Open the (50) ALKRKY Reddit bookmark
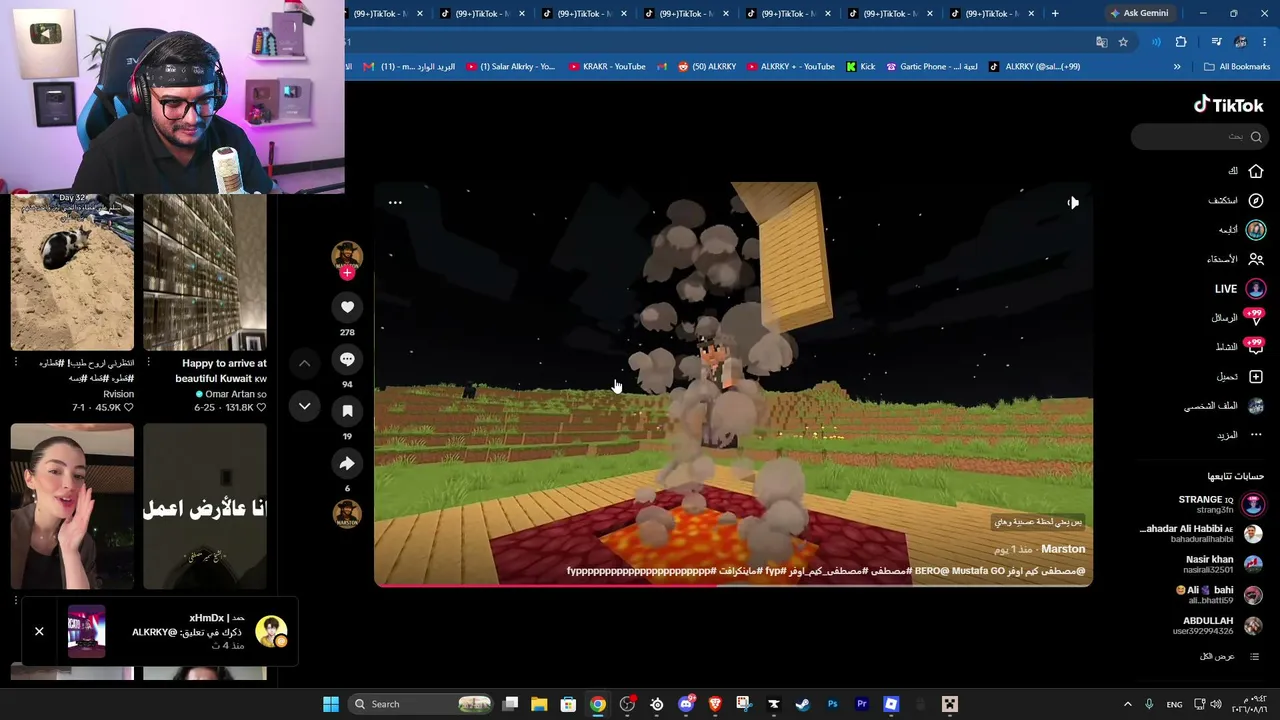 (x=707, y=67)
